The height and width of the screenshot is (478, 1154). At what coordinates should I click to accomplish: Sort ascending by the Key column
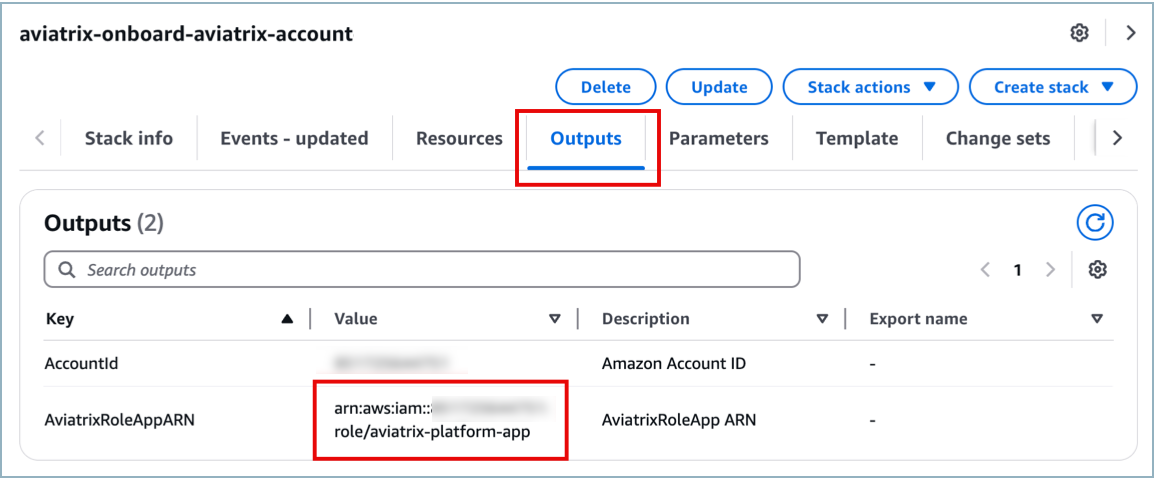click(x=288, y=319)
